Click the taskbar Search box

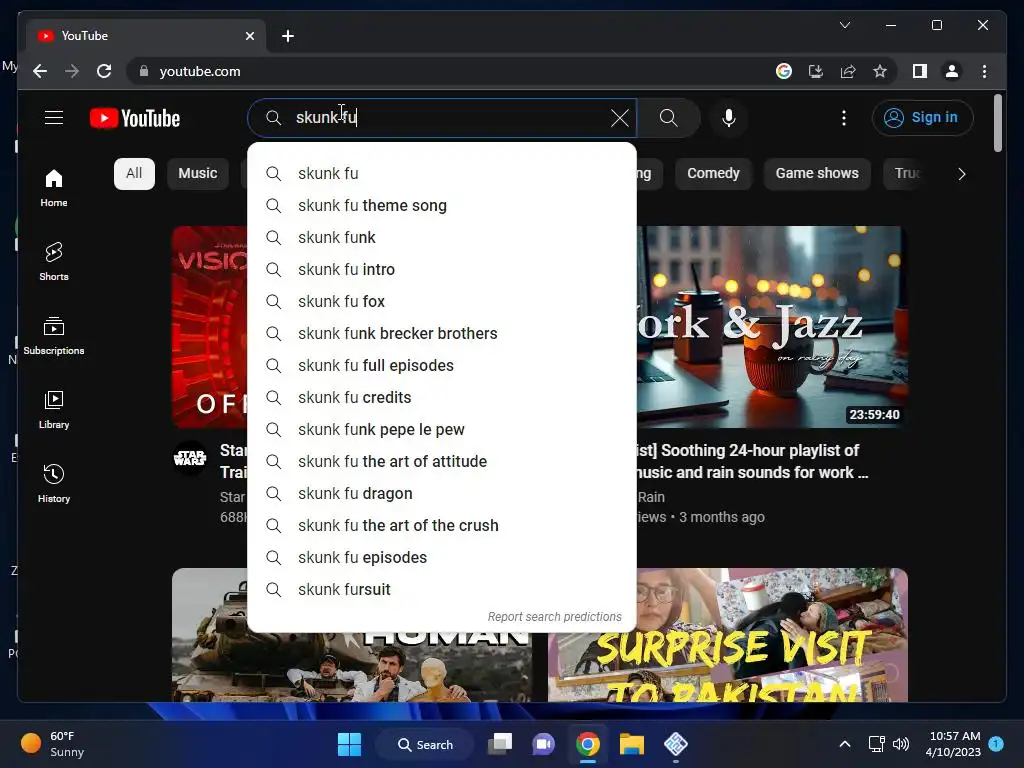point(425,744)
